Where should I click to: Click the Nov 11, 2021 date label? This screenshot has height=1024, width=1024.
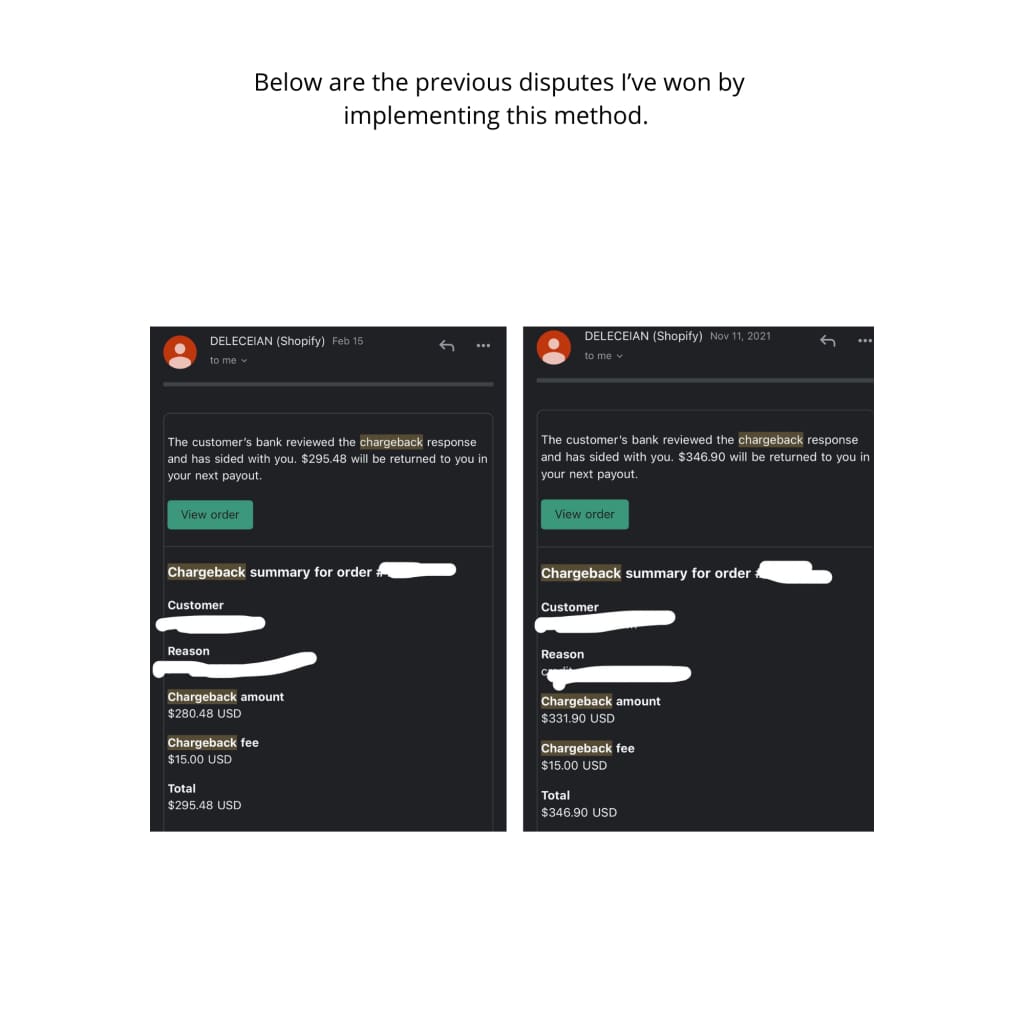(x=740, y=336)
